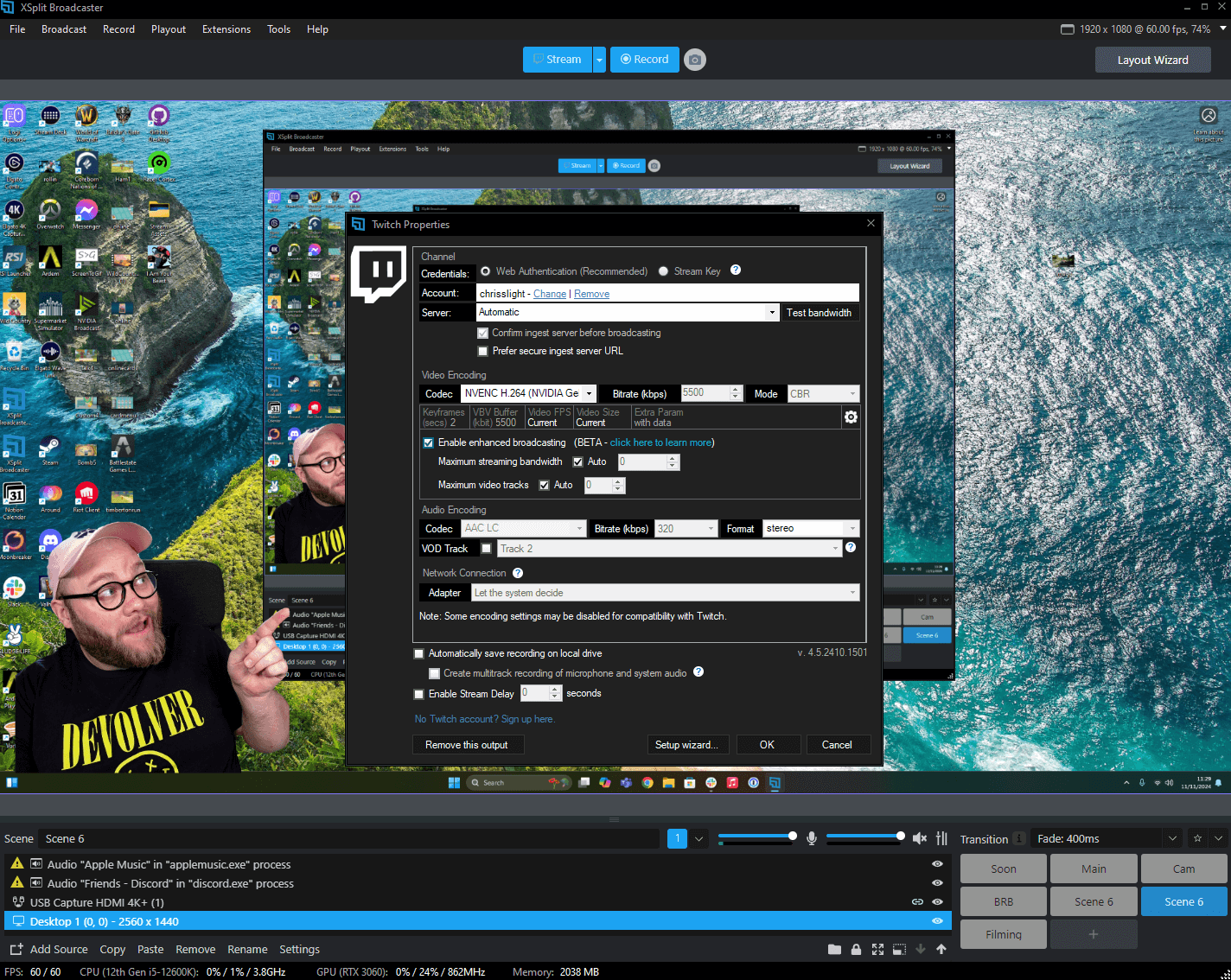Image resolution: width=1231 pixels, height=980 pixels.
Task: Uncheck Auto for Maximum video tracks
Action: 545,485
